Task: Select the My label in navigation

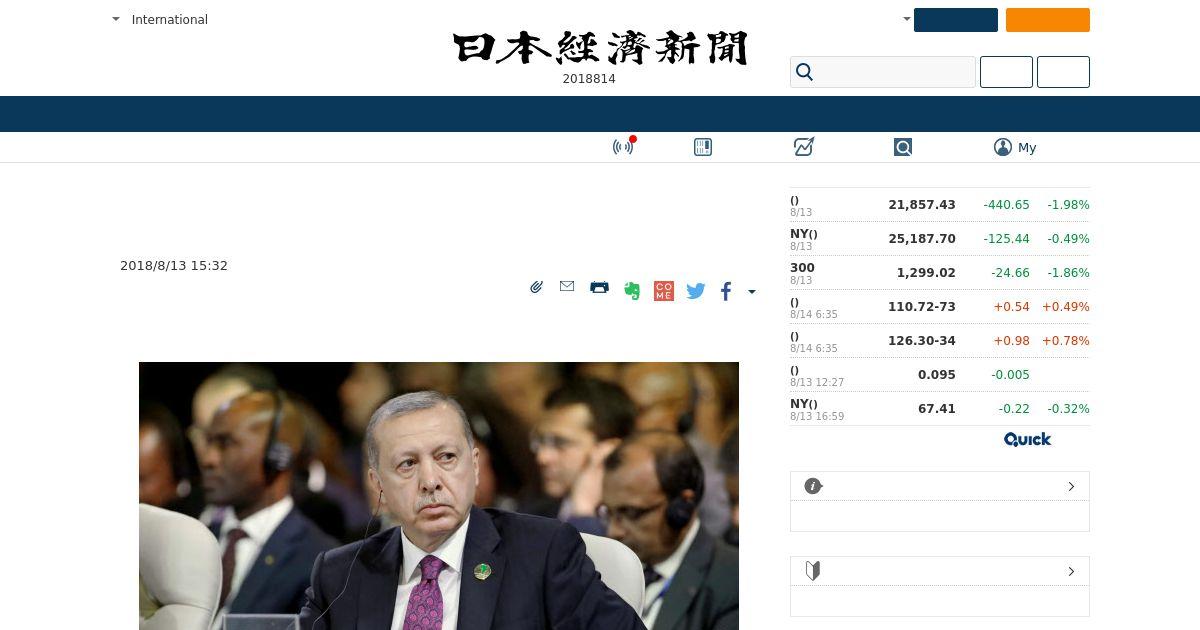Action: (x=1027, y=147)
